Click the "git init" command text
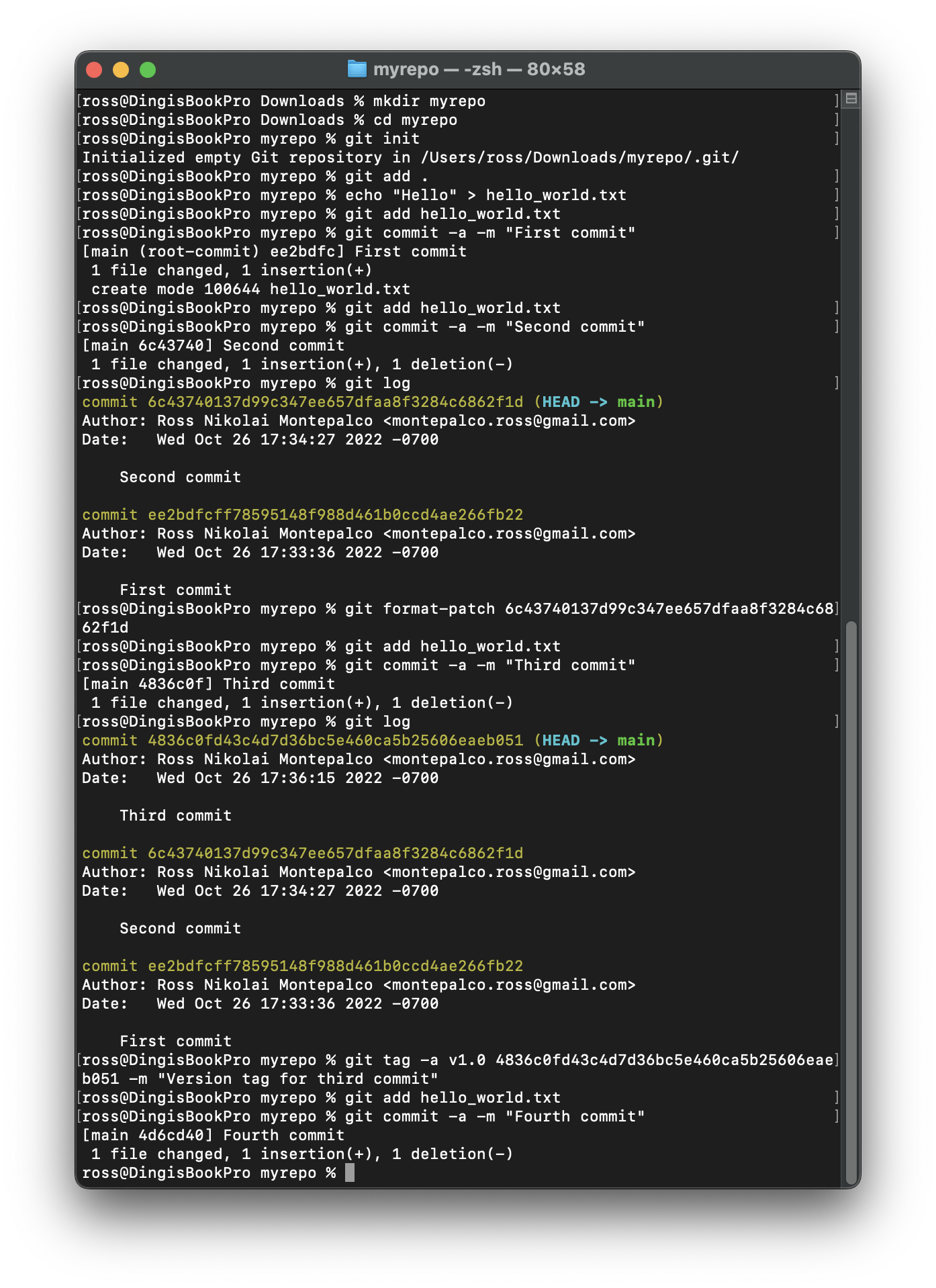 [x=382, y=139]
